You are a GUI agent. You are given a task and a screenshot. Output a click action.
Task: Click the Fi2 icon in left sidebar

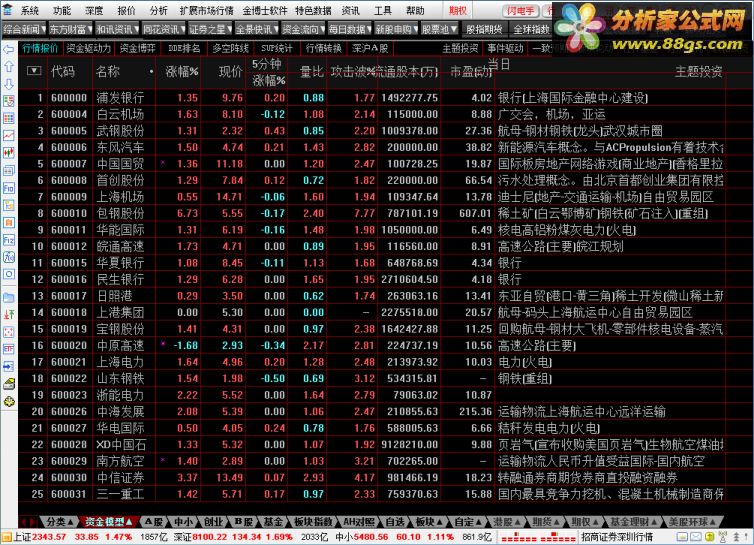click(9, 240)
